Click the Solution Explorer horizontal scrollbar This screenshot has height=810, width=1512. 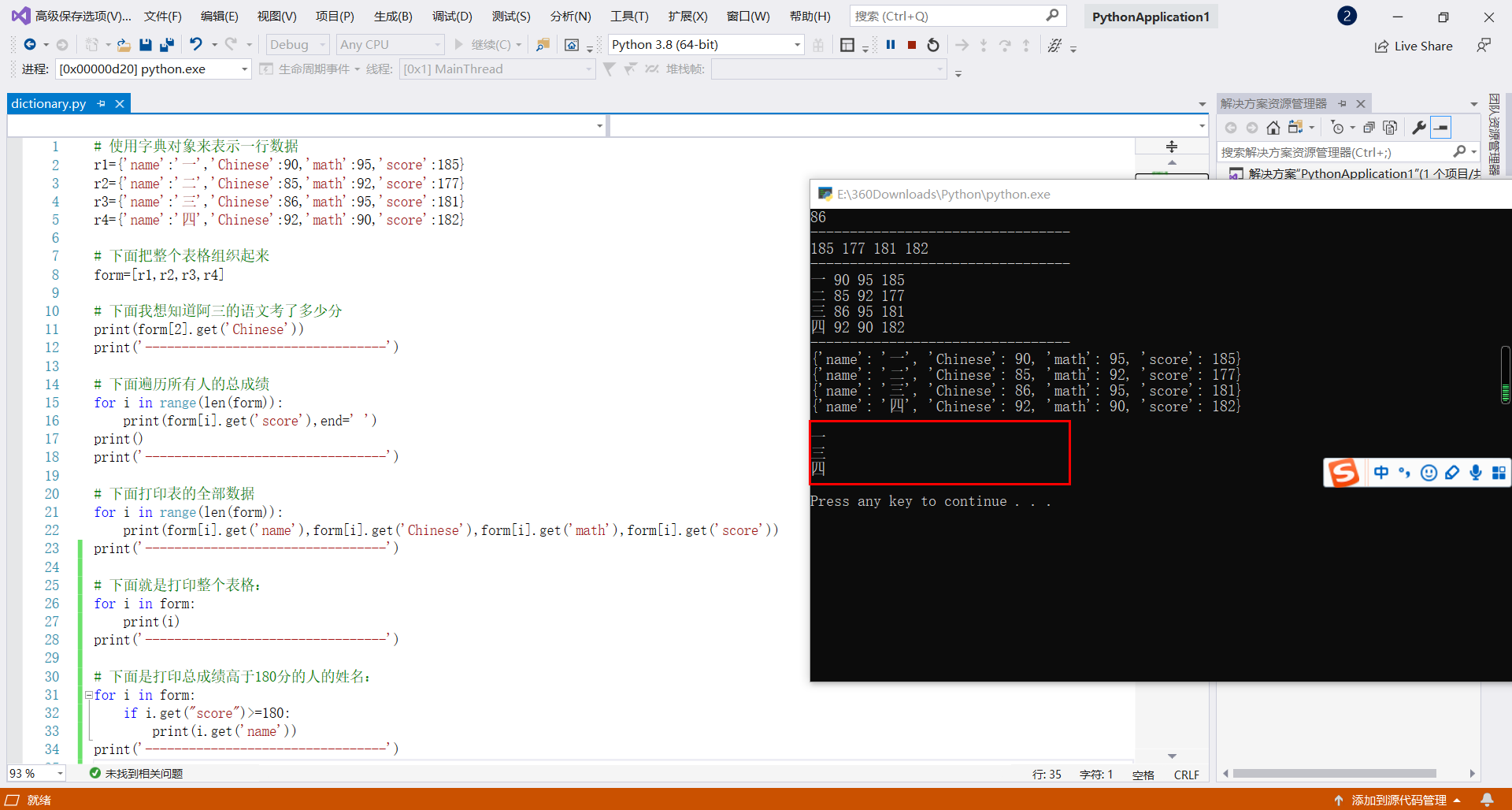pos(1334,774)
